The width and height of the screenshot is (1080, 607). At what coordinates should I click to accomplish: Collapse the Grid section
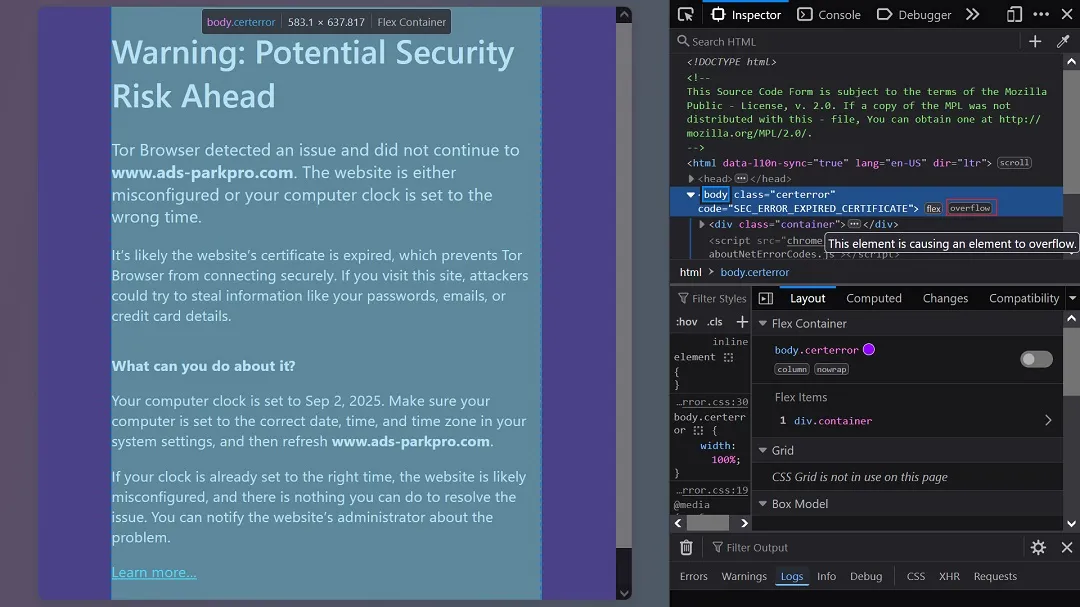tap(762, 450)
